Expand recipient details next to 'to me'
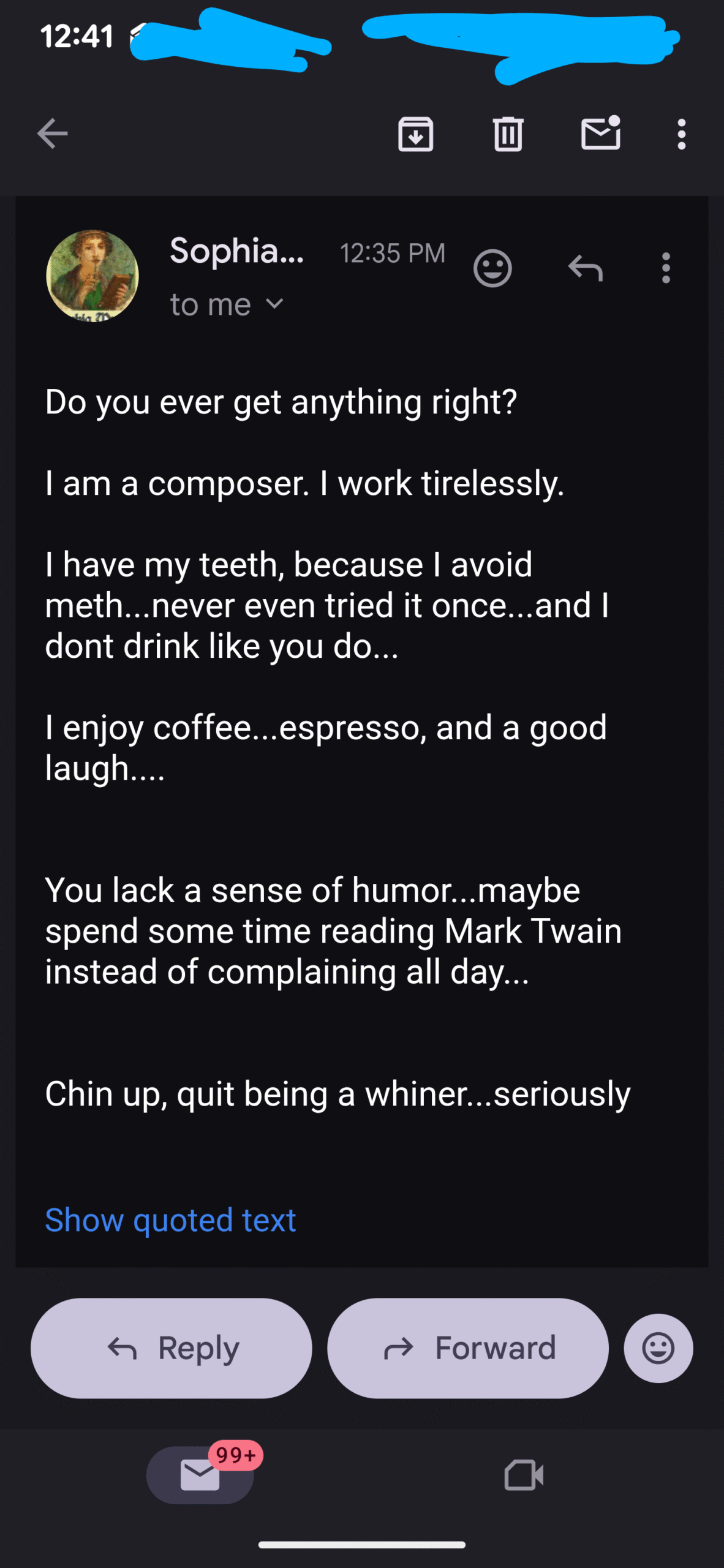The height and width of the screenshot is (1568, 724). (275, 304)
